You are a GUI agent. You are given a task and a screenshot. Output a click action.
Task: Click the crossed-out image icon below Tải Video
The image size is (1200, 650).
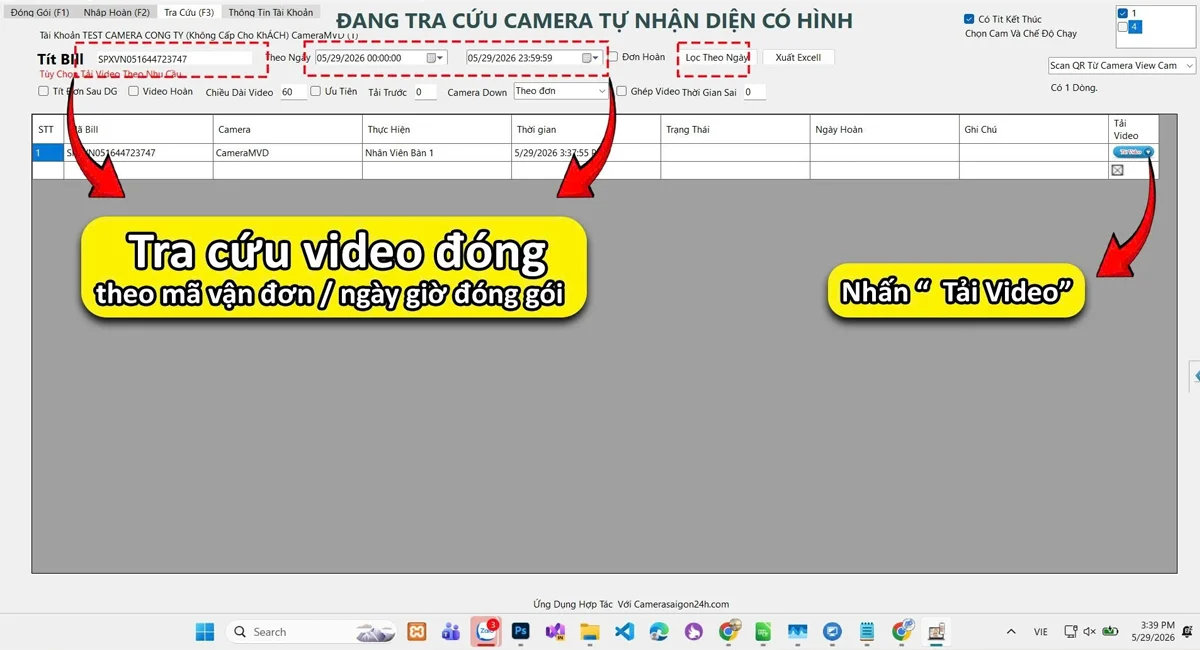click(1117, 170)
